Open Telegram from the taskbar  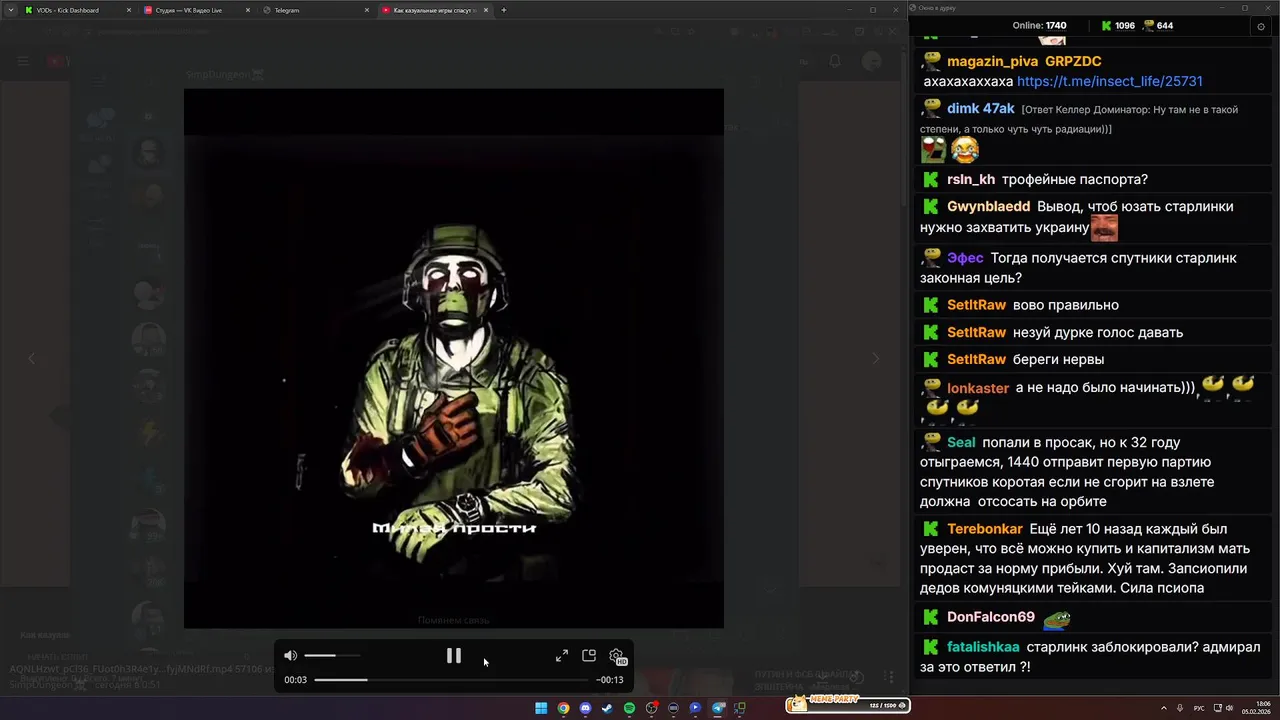[x=717, y=708]
